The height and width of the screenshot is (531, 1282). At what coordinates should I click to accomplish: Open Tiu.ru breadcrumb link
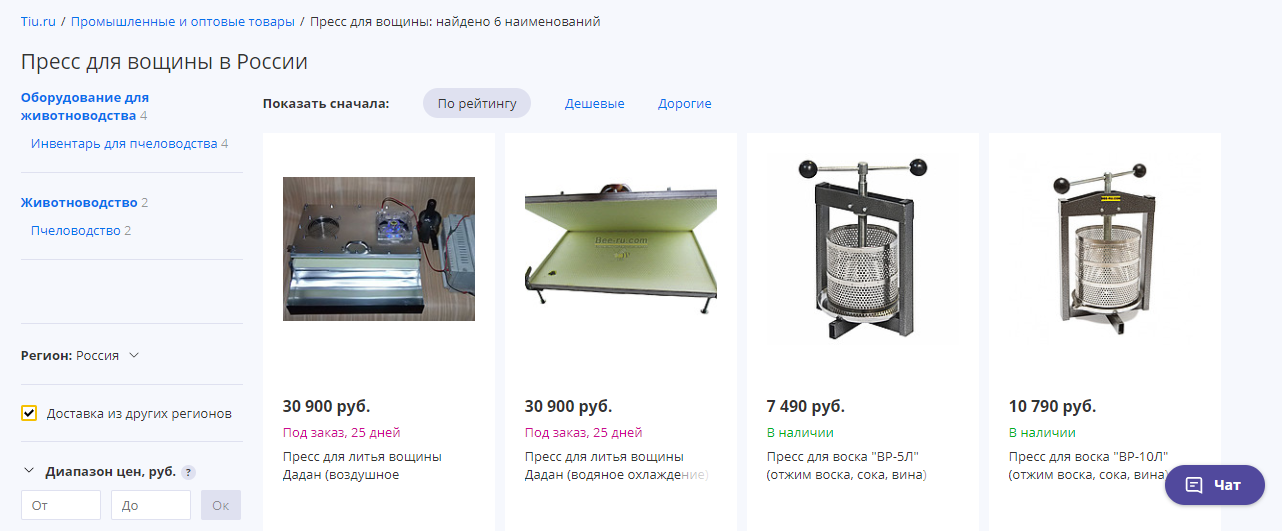click(x=38, y=21)
